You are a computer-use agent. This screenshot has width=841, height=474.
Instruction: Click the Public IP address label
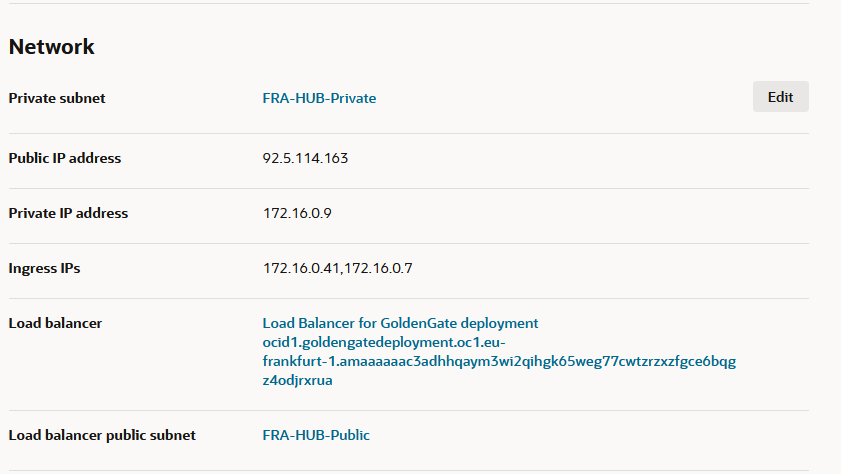(x=65, y=158)
